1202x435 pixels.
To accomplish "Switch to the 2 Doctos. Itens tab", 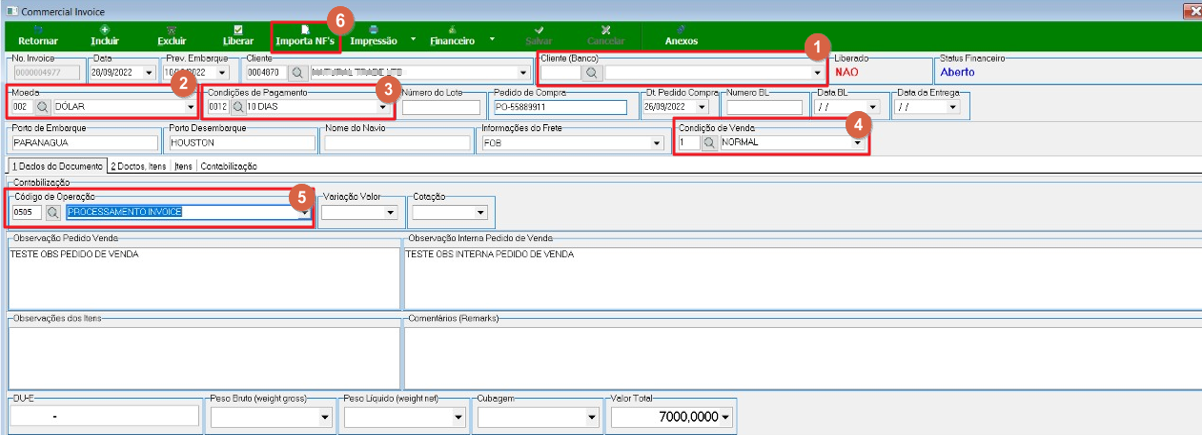I will click(139, 166).
